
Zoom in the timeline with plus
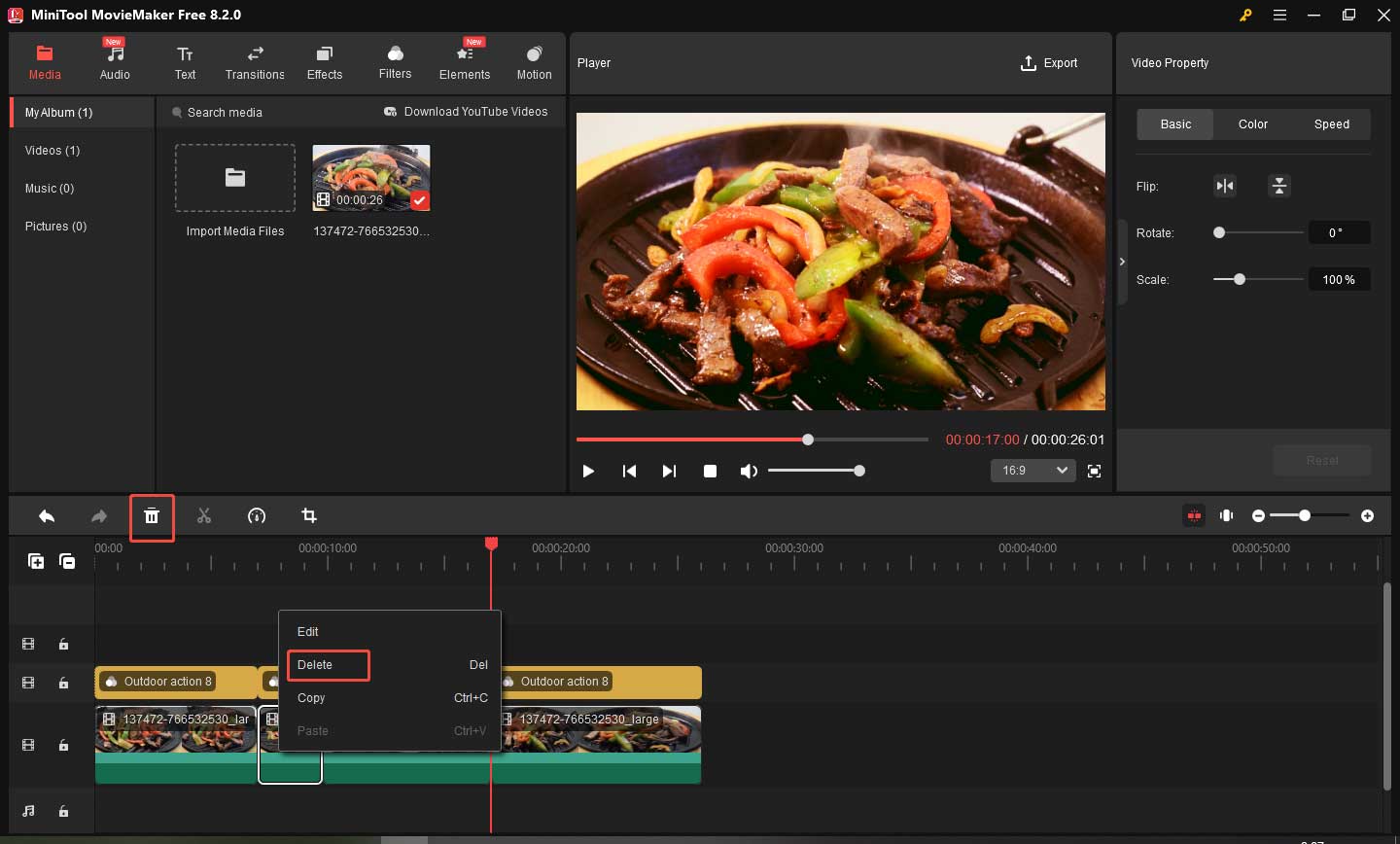[x=1368, y=515]
